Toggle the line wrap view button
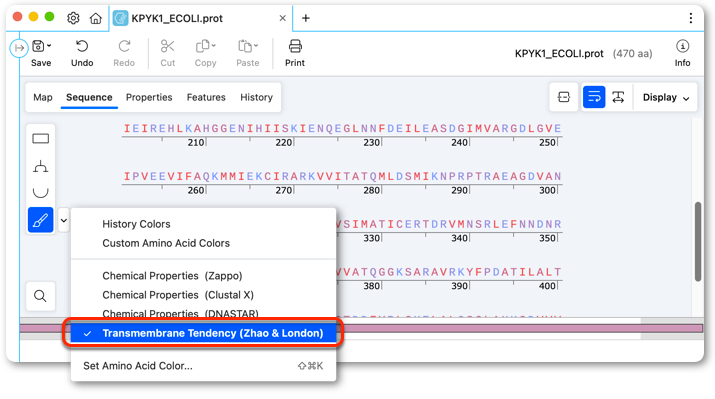This screenshot has width=715, height=399. (594, 97)
